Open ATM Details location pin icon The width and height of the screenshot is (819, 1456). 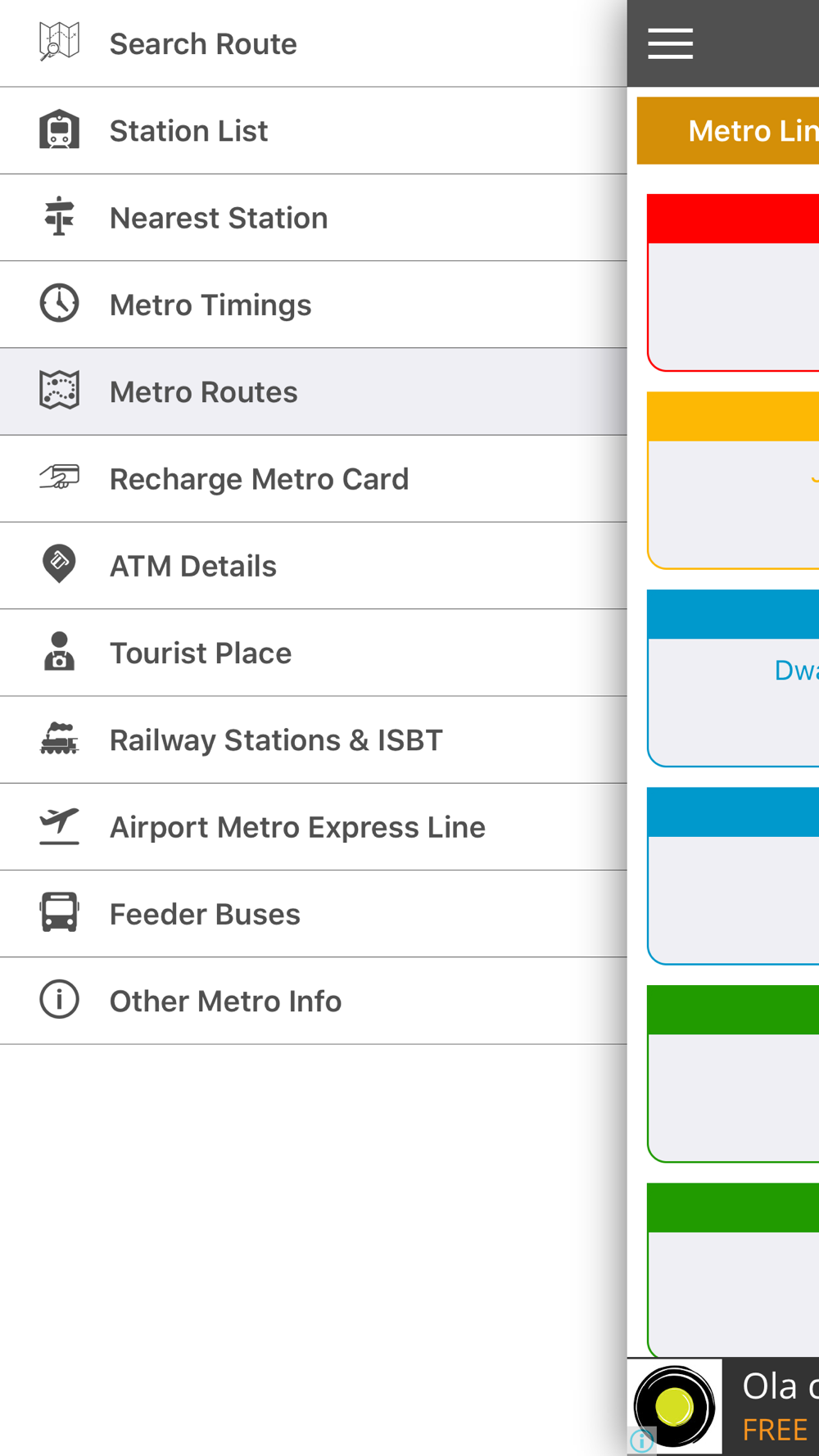click(x=59, y=564)
